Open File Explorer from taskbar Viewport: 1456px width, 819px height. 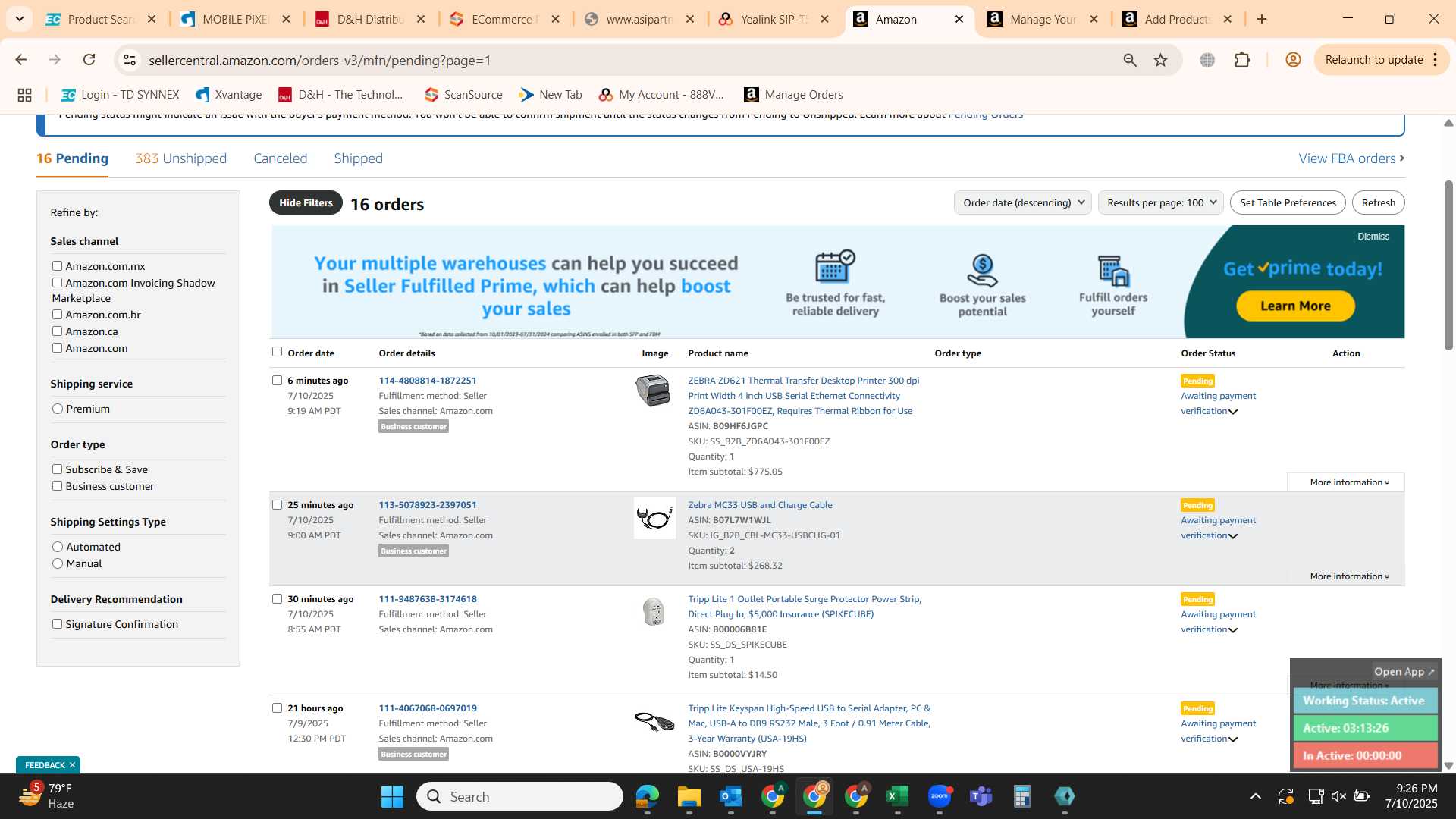coord(689,796)
